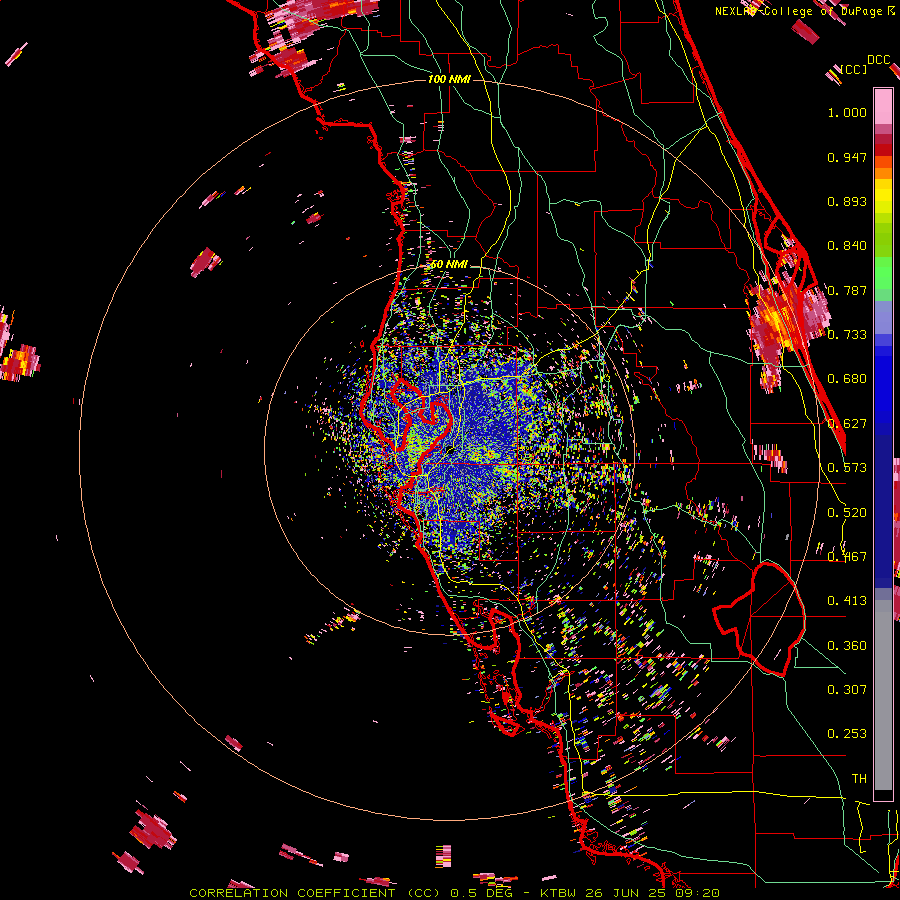The width and height of the screenshot is (900, 900).
Task: Pick the gray swatch beside 0.307
Action: click(883, 695)
